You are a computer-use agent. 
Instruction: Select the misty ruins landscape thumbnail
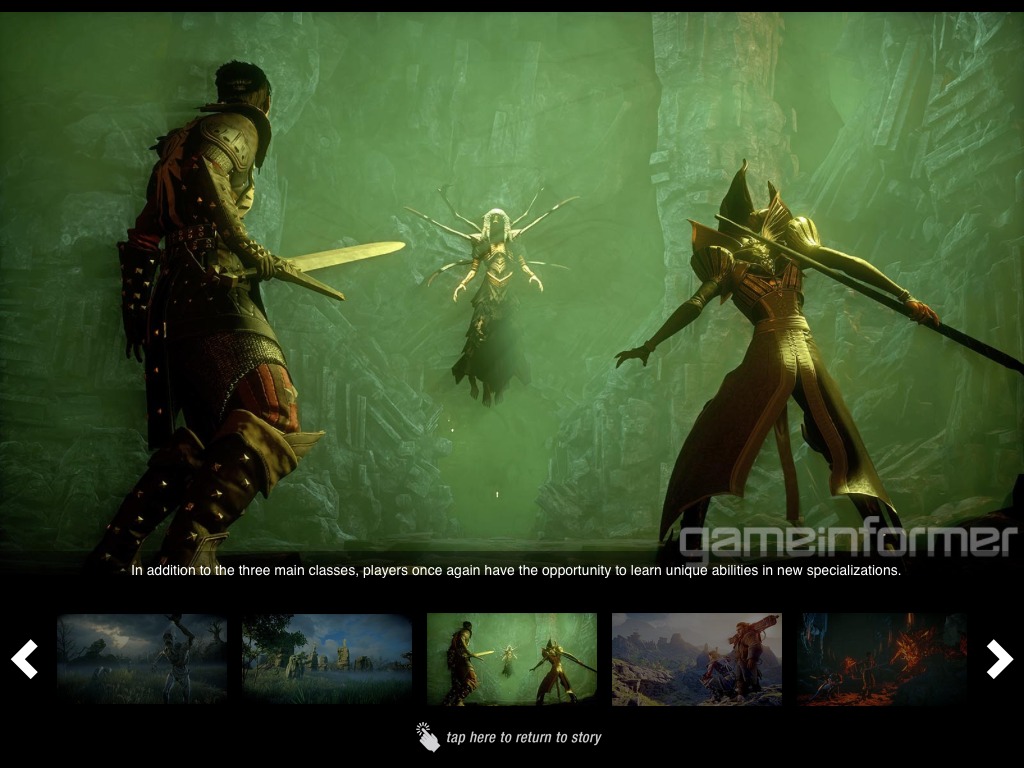327,659
